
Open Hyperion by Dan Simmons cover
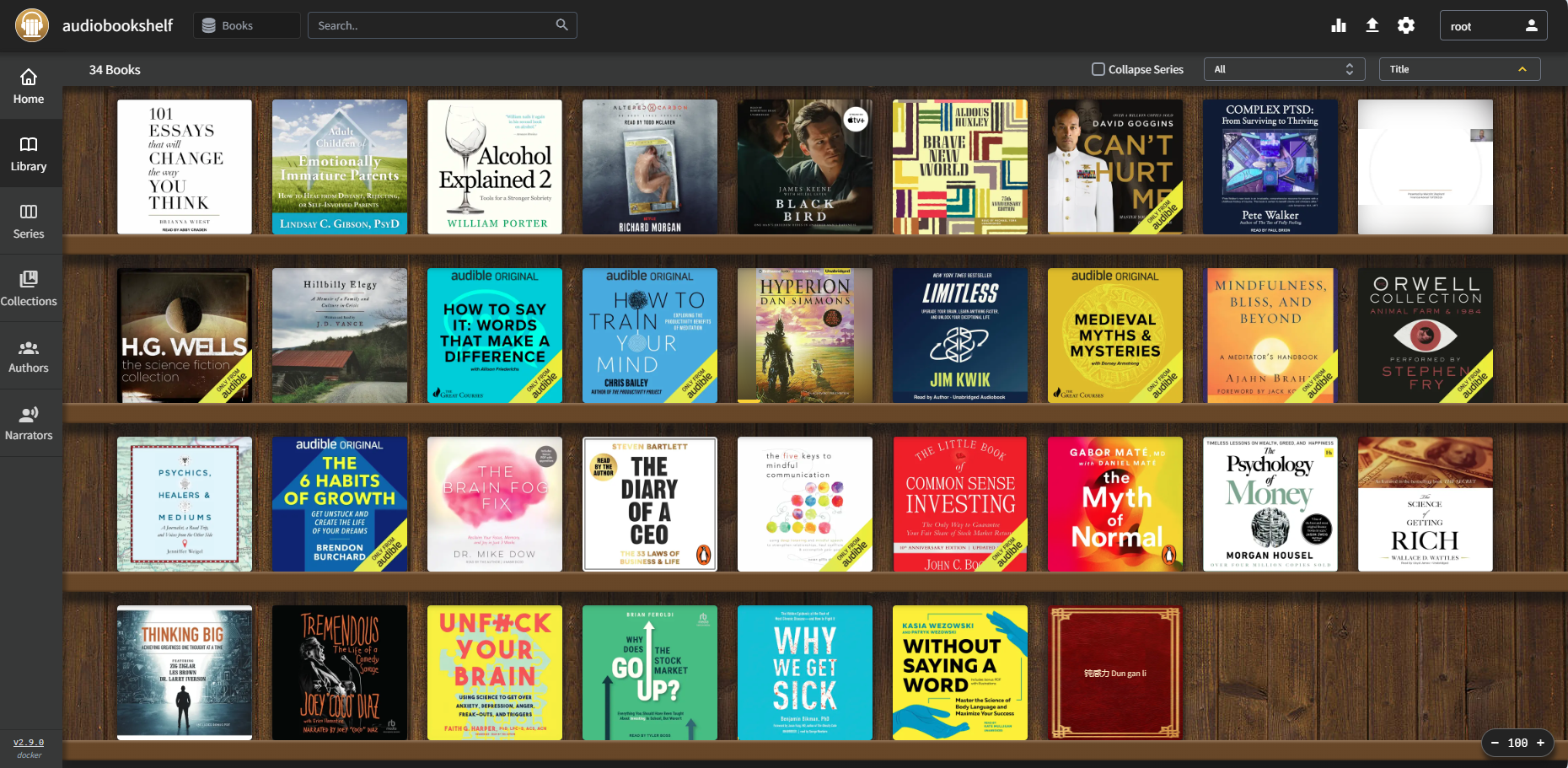805,336
